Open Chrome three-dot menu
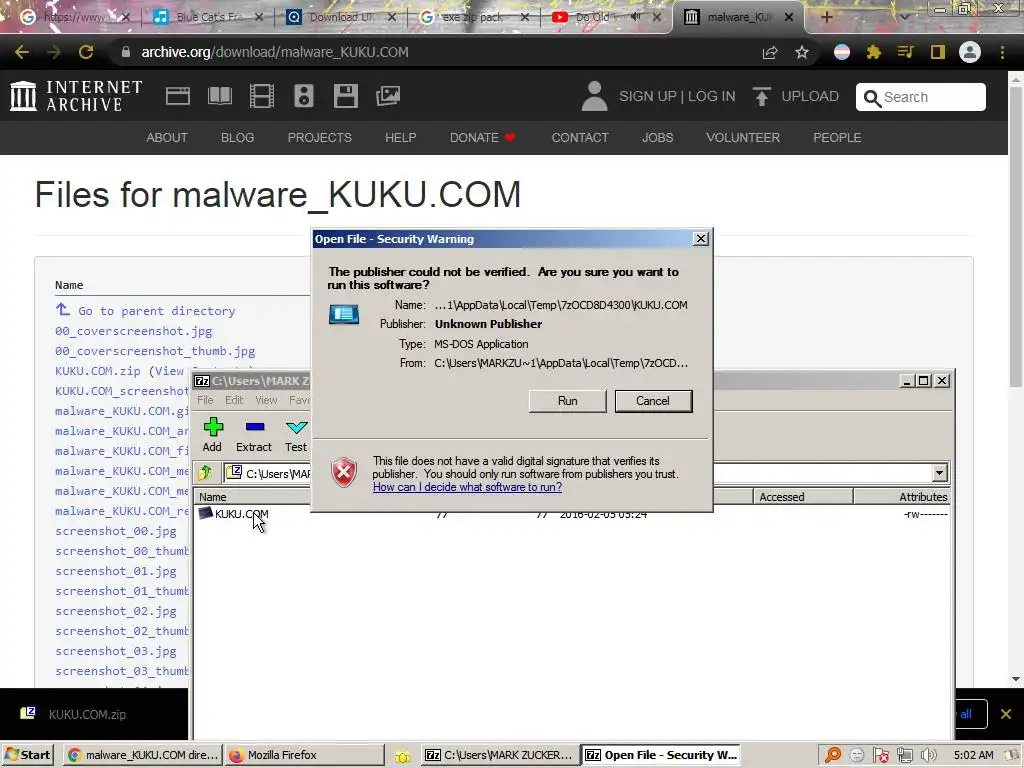The width and height of the screenshot is (1024, 768). (1002, 52)
